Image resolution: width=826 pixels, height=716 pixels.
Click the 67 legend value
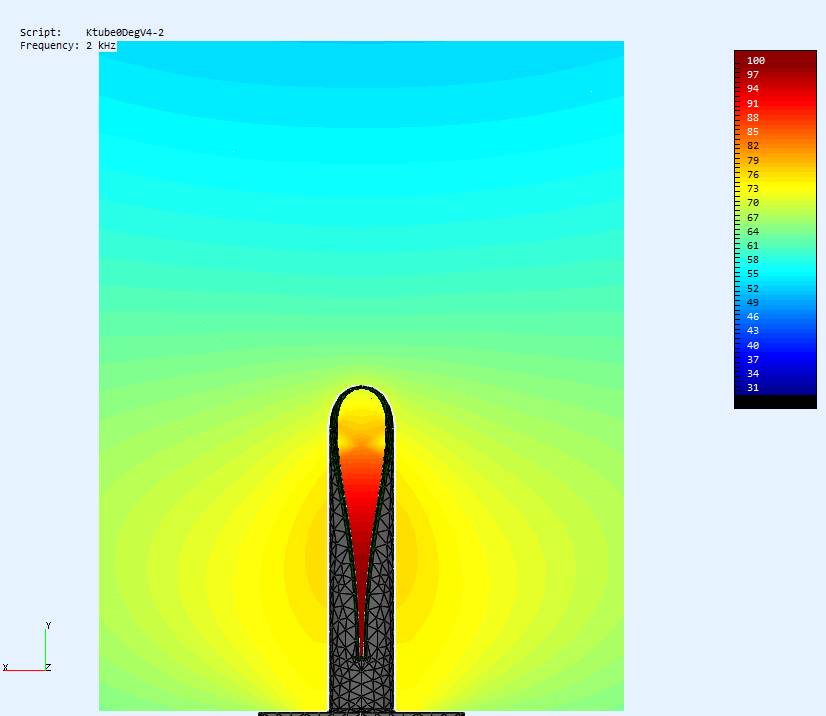(753, 218)
